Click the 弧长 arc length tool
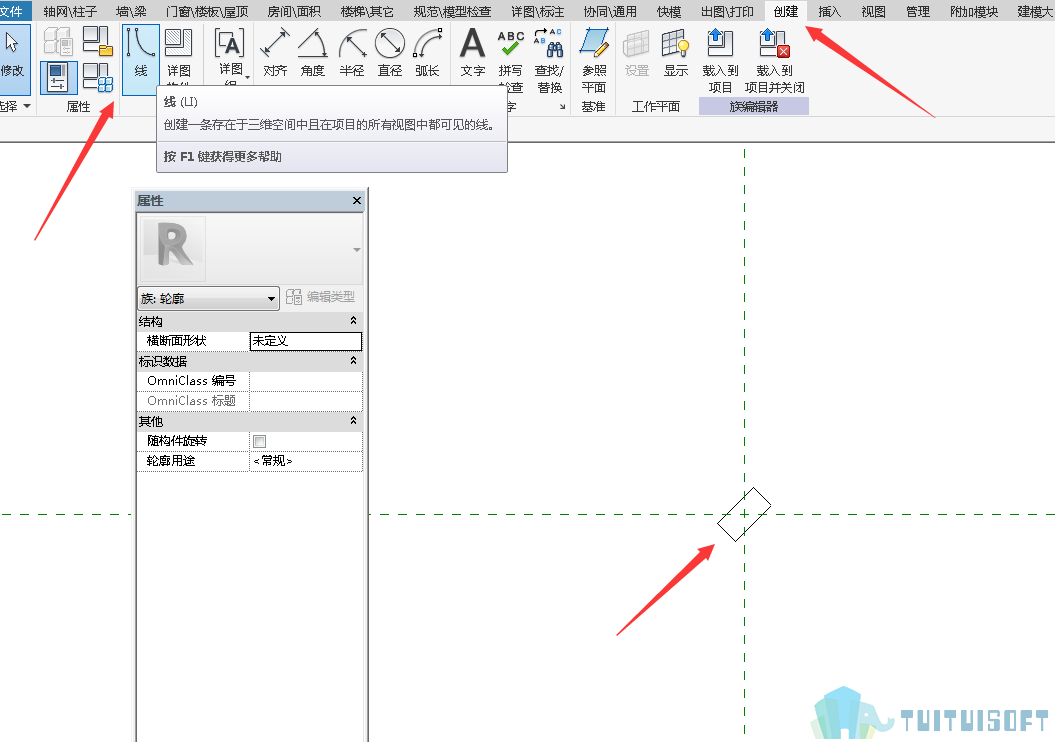The image size is (1055, 742). click(x=427, y=52)
